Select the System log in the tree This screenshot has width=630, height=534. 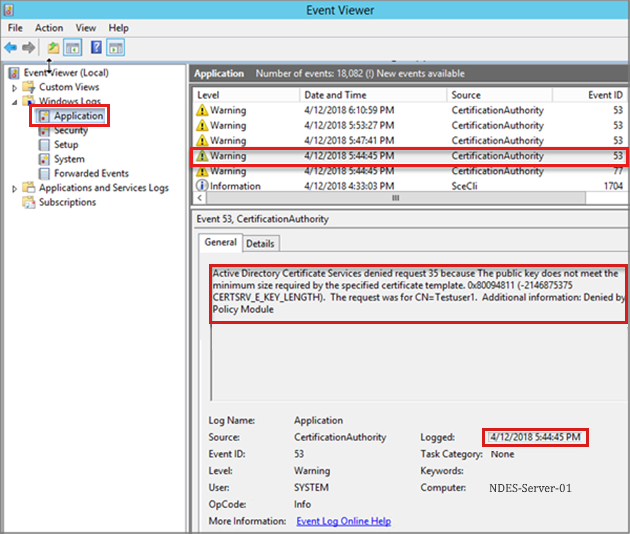click(69, 159)
